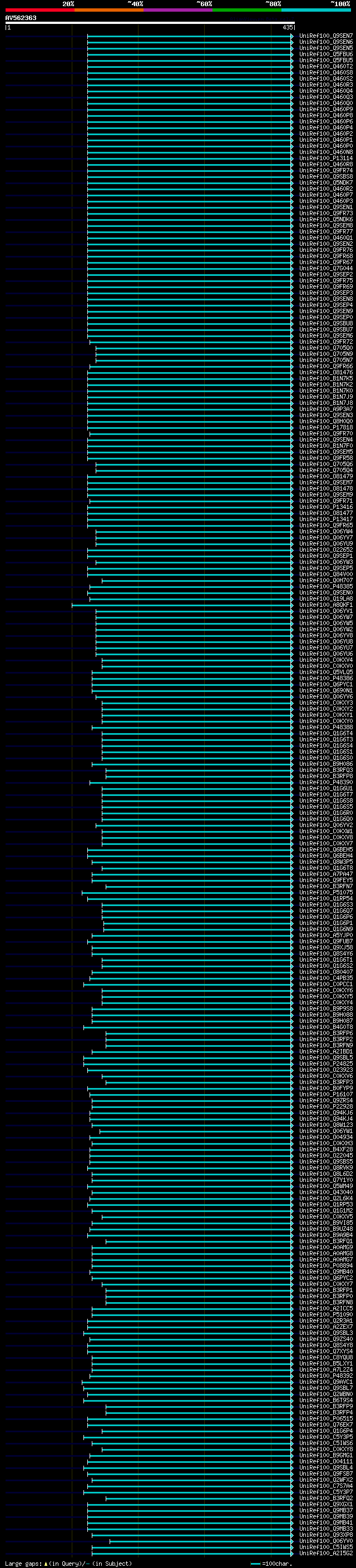Open hit UniRef100_P13114
356x1568 pixels.
pyautogui.click(x=326, y=159)
